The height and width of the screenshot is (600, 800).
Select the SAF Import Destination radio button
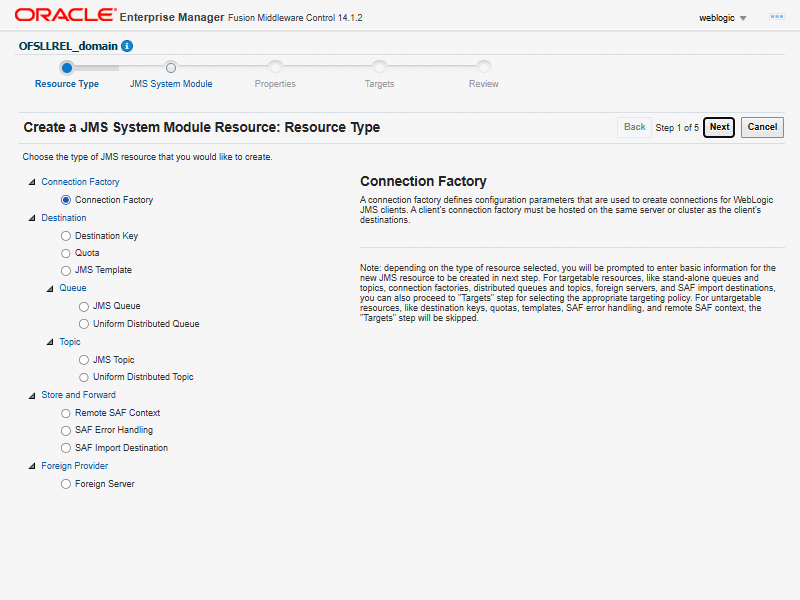point(66,448)
